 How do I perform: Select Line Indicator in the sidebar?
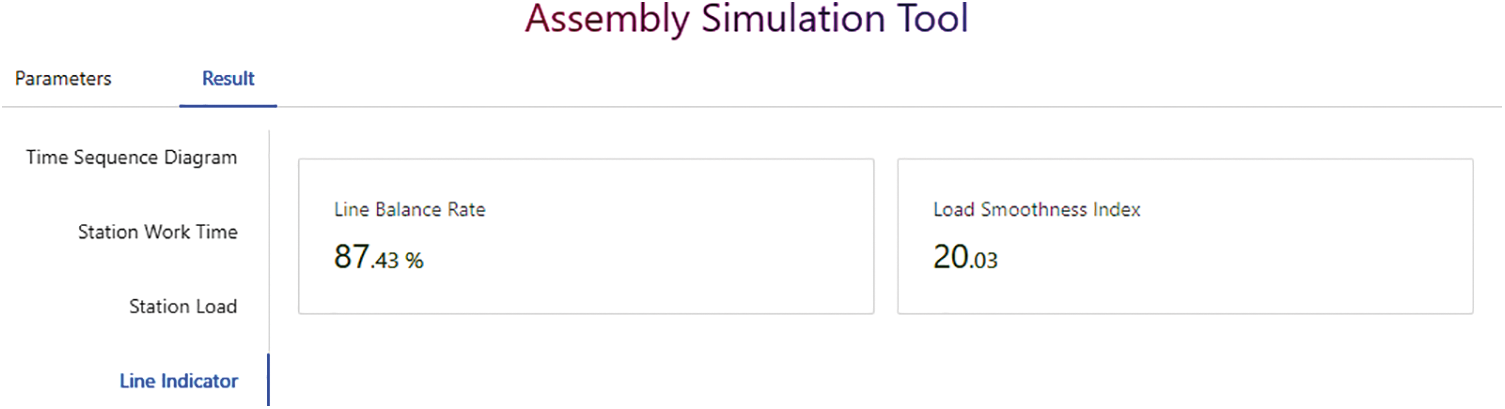tap(179, 381)
